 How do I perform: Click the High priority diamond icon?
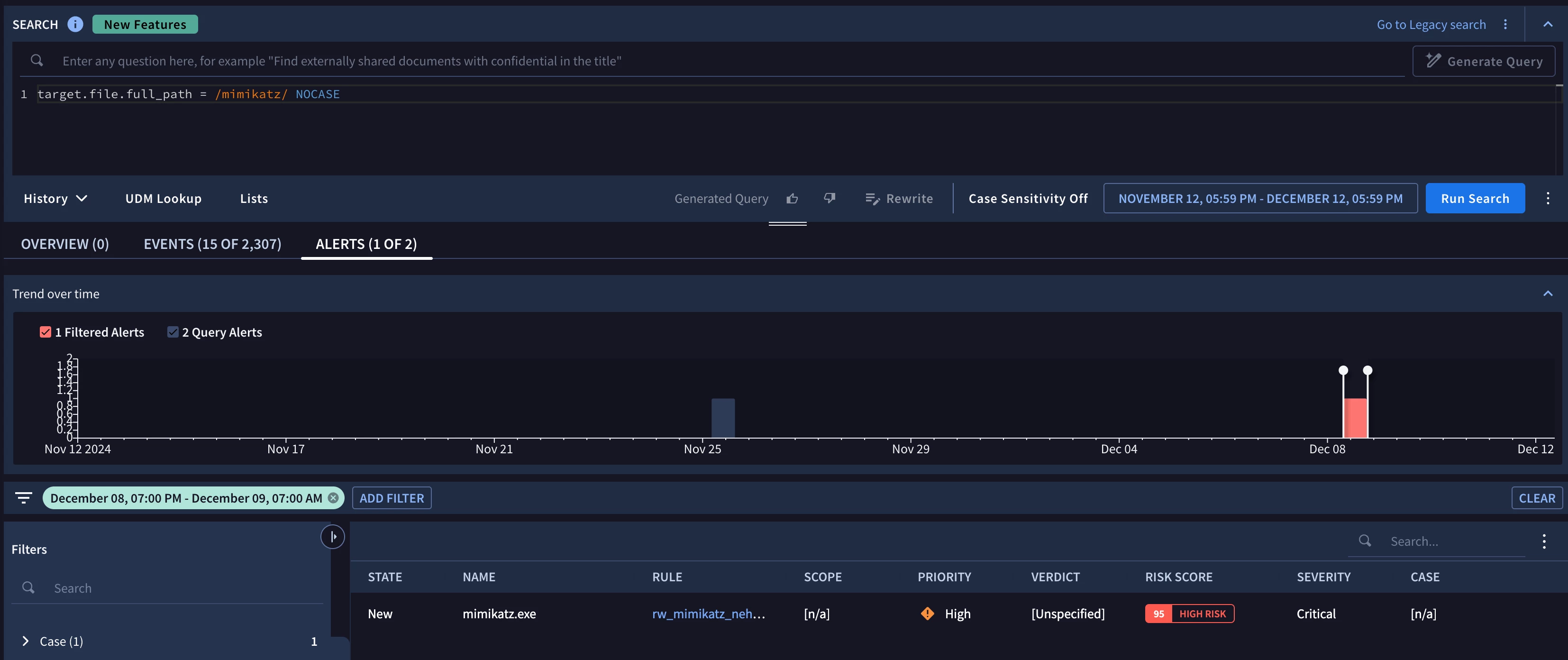(x=927, y=614)
